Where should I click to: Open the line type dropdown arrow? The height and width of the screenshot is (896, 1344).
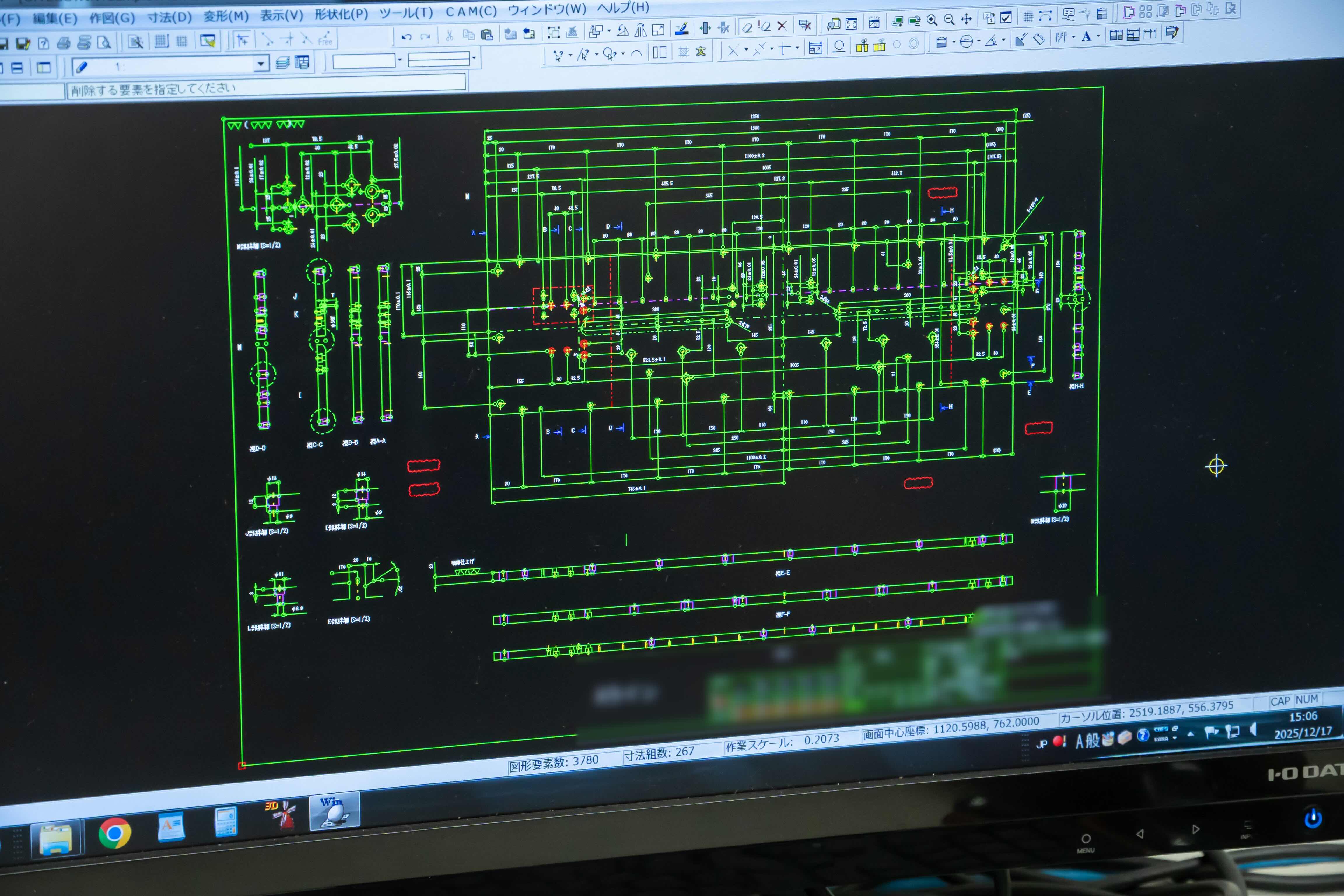coord(474,58)
